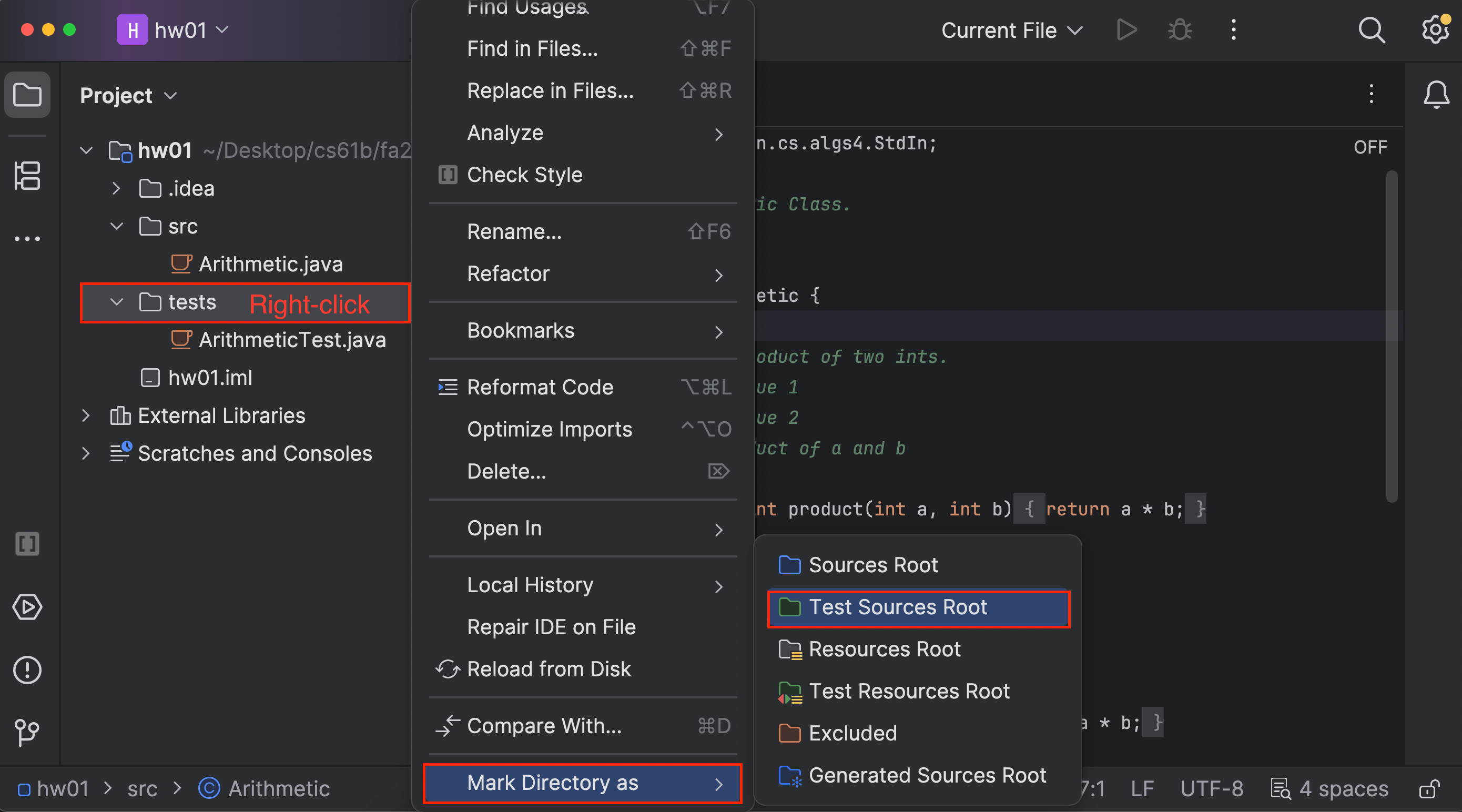The height and width of the screenshot is (812, 1462).
Task: Expand External Libraries
Action: pyautogui.click(x=86, y=415)
